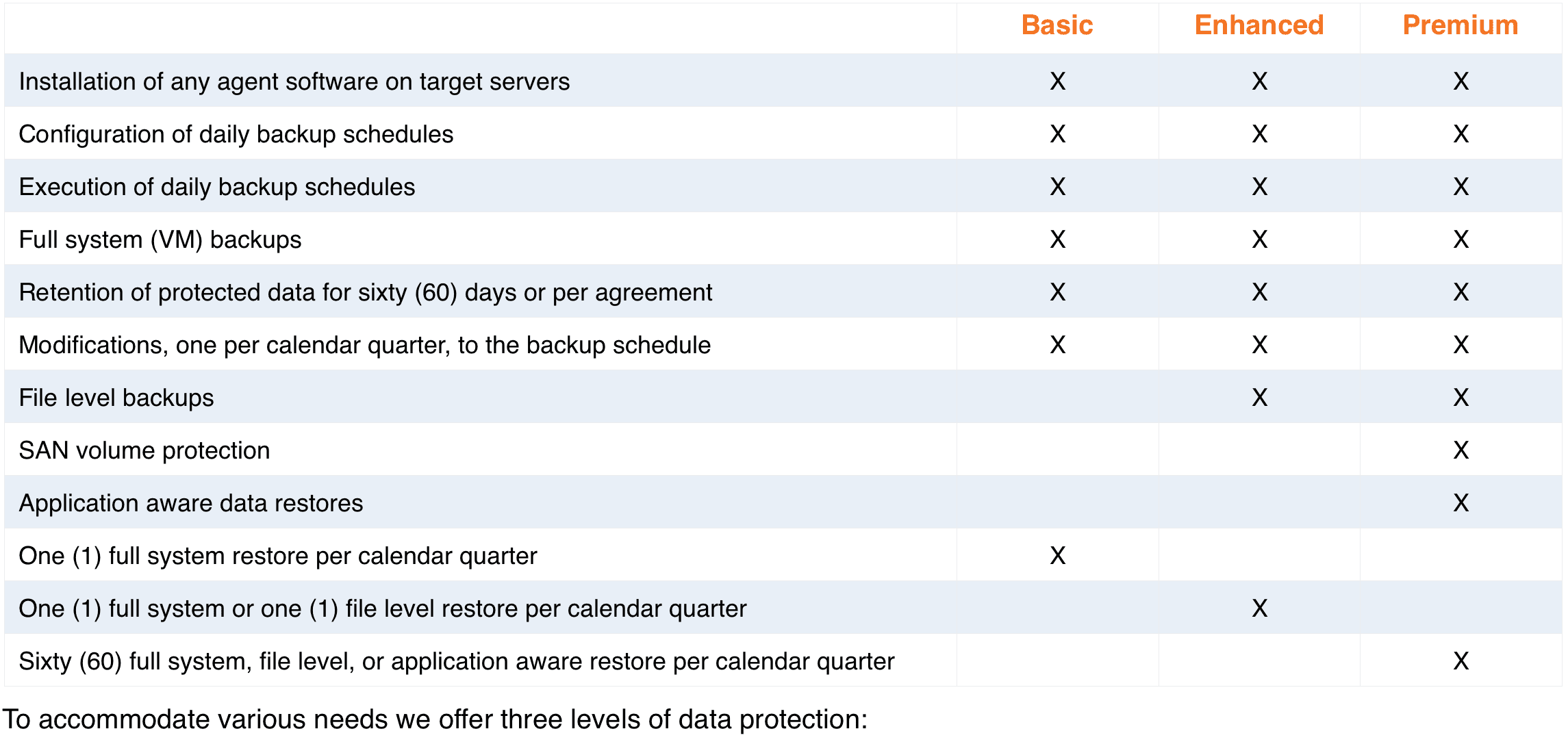The height and width of the screenshot is (742, 1568).
Task: Click Enhanced X for full system or file level restore
Action: (1260, 608)
